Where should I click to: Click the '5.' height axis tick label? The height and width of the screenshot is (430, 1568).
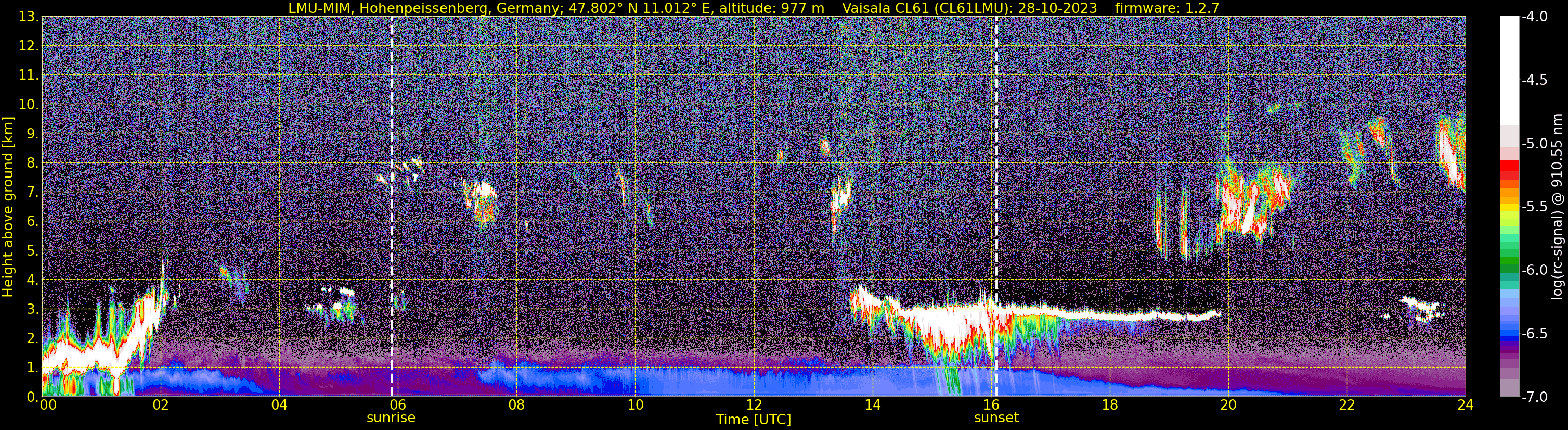pos(33,251)
